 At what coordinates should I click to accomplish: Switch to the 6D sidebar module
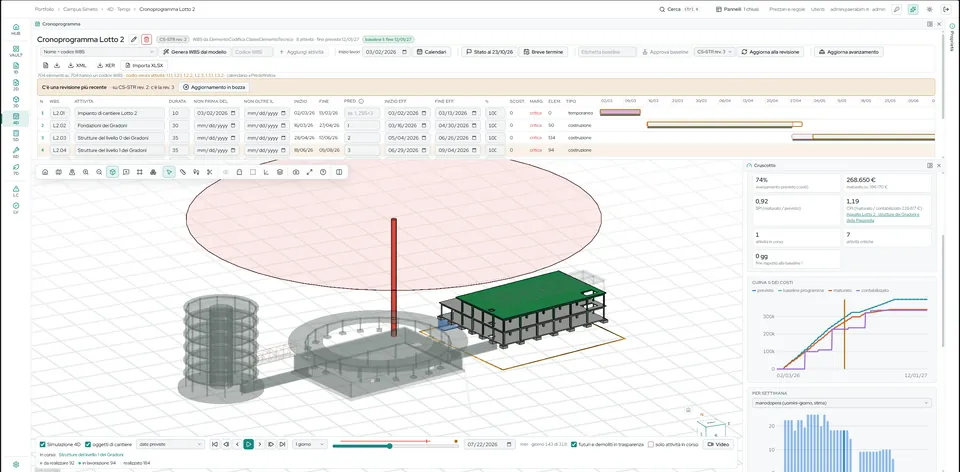pyautogui.click(x=15, y=152)
